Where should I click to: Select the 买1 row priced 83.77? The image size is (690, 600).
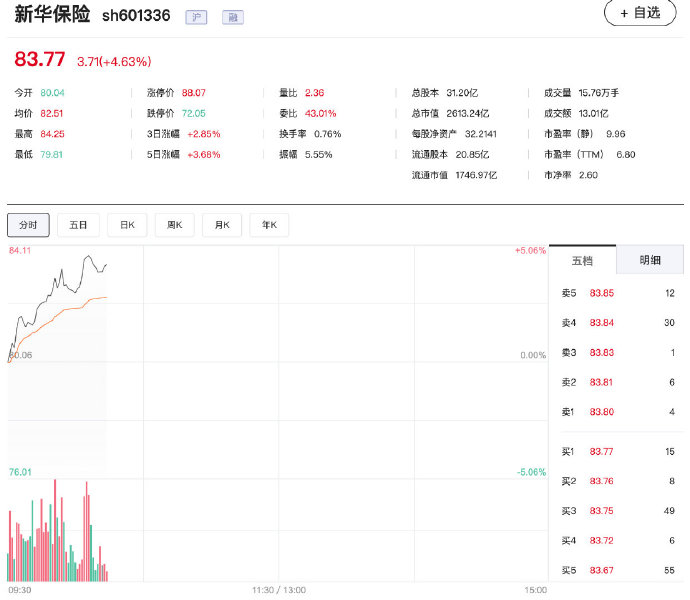(618, 452)
